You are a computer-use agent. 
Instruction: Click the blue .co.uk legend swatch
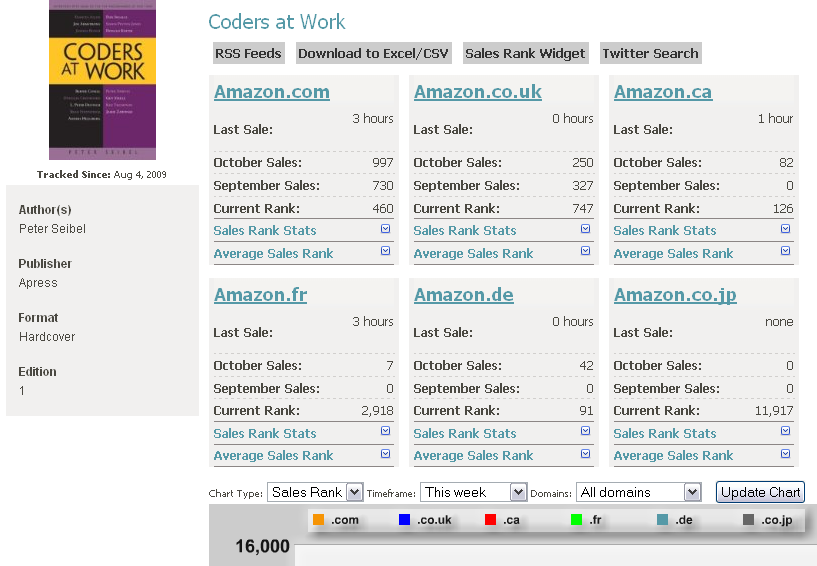point(404,520)
